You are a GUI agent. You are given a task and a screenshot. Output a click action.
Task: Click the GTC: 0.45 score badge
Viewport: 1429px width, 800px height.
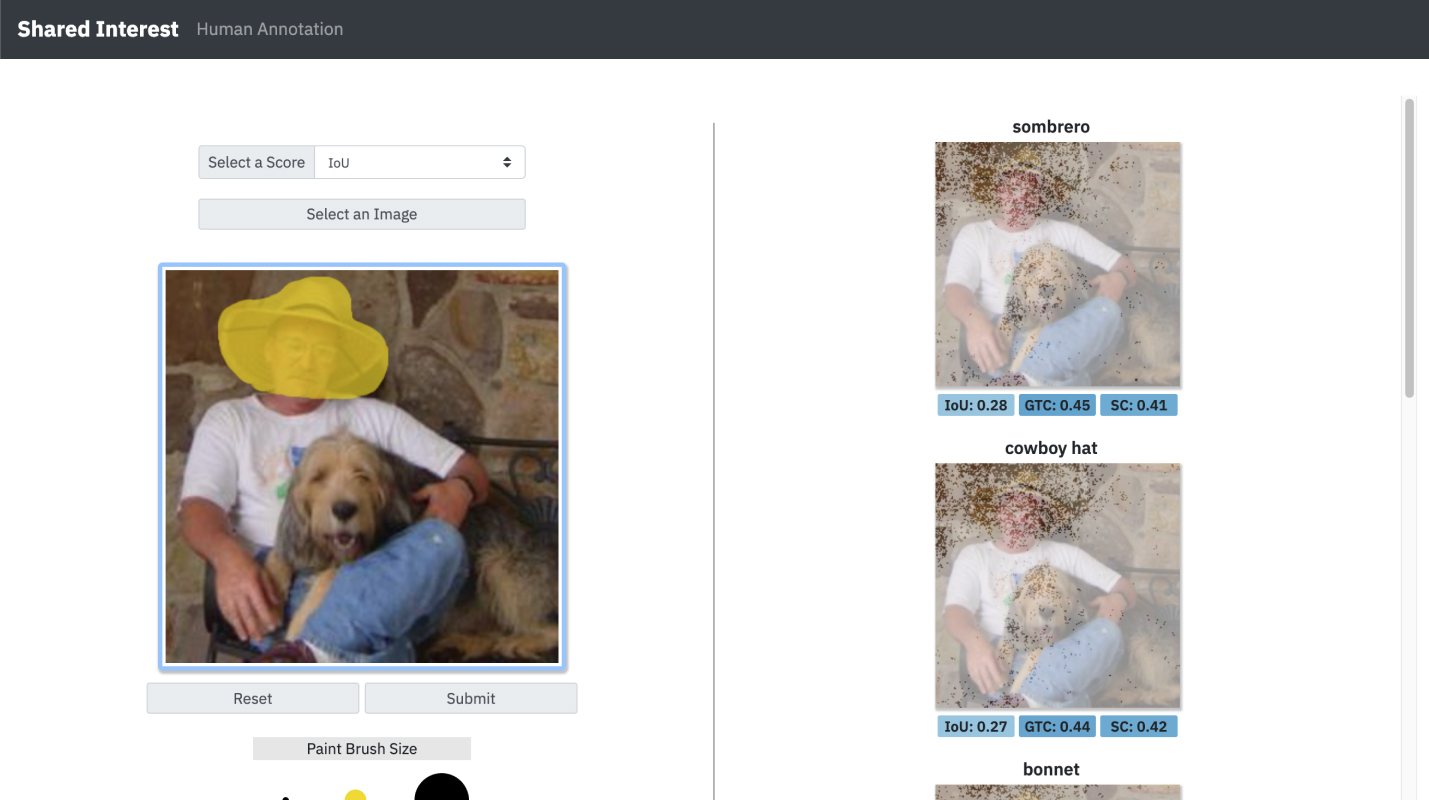1057,404
